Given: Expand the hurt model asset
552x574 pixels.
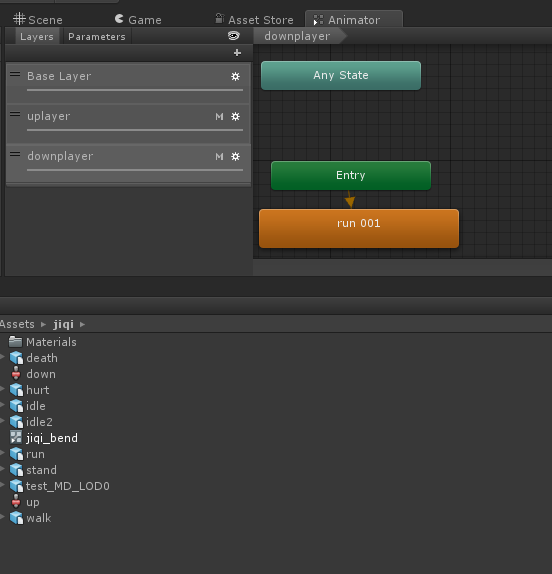Looking at the screenshot, I should click(x=2, y=389).
